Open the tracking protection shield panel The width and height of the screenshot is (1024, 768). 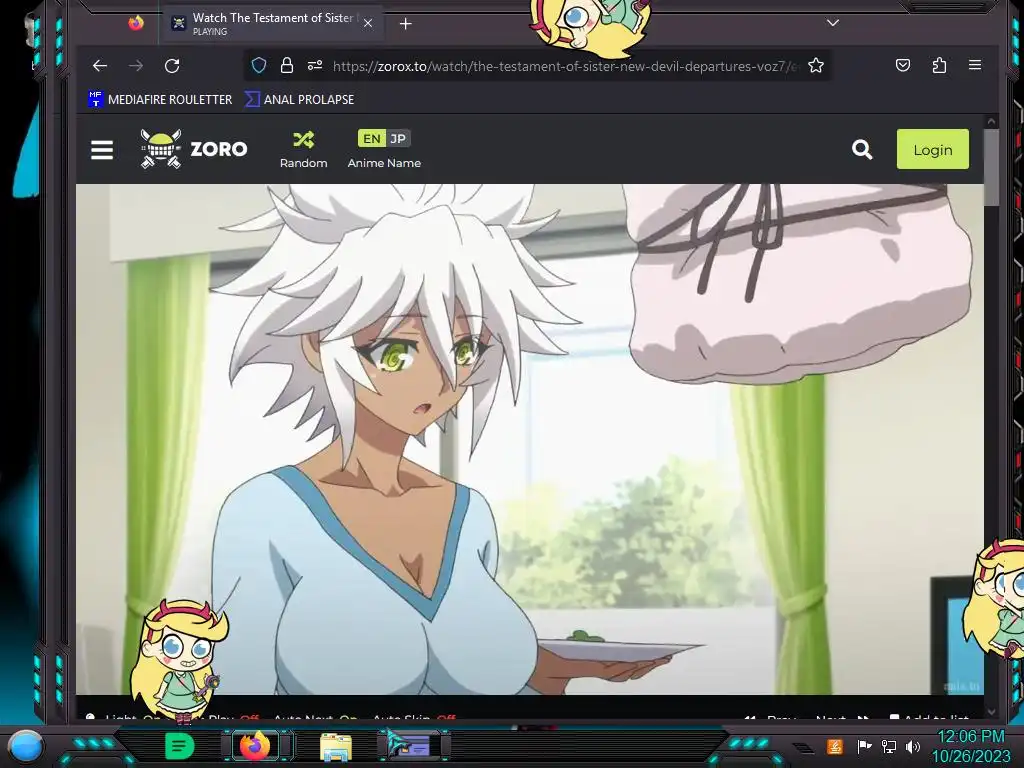(259, 65)
